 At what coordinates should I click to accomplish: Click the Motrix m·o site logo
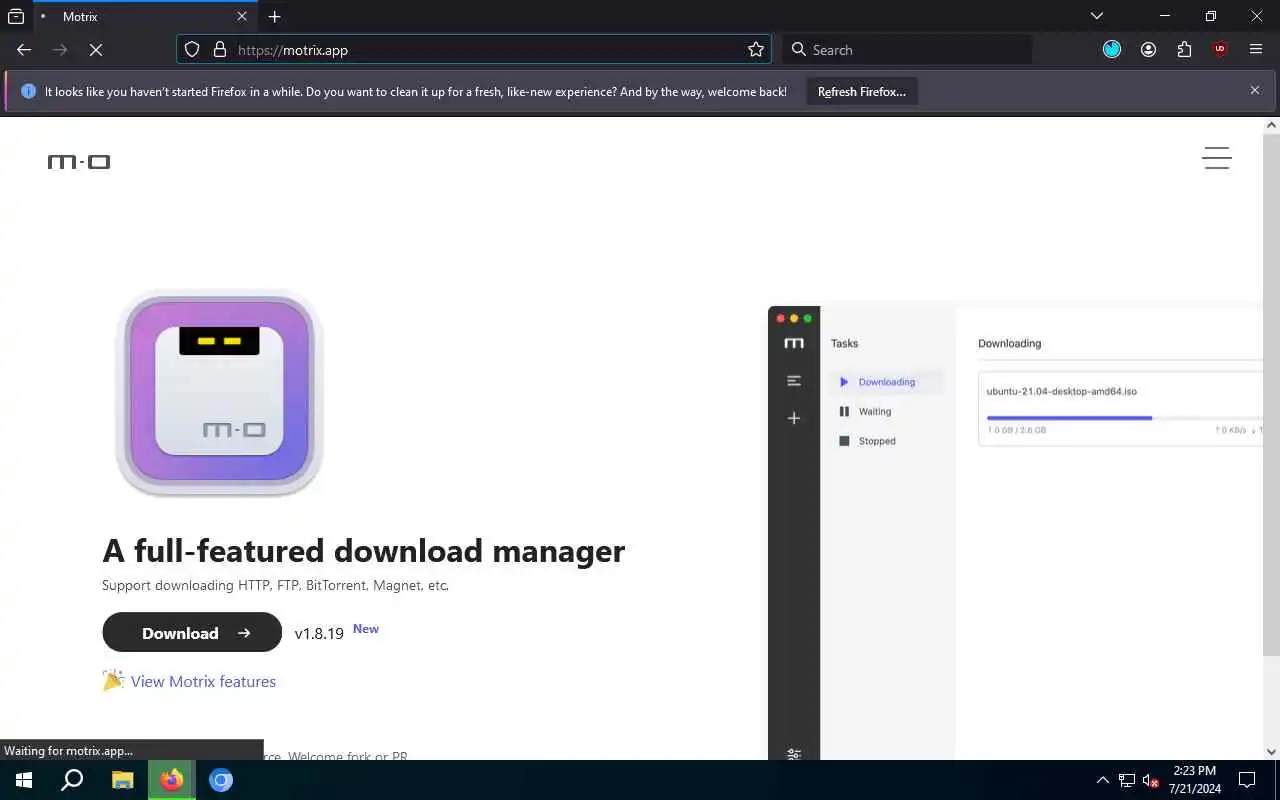click(x=79, y=161)
